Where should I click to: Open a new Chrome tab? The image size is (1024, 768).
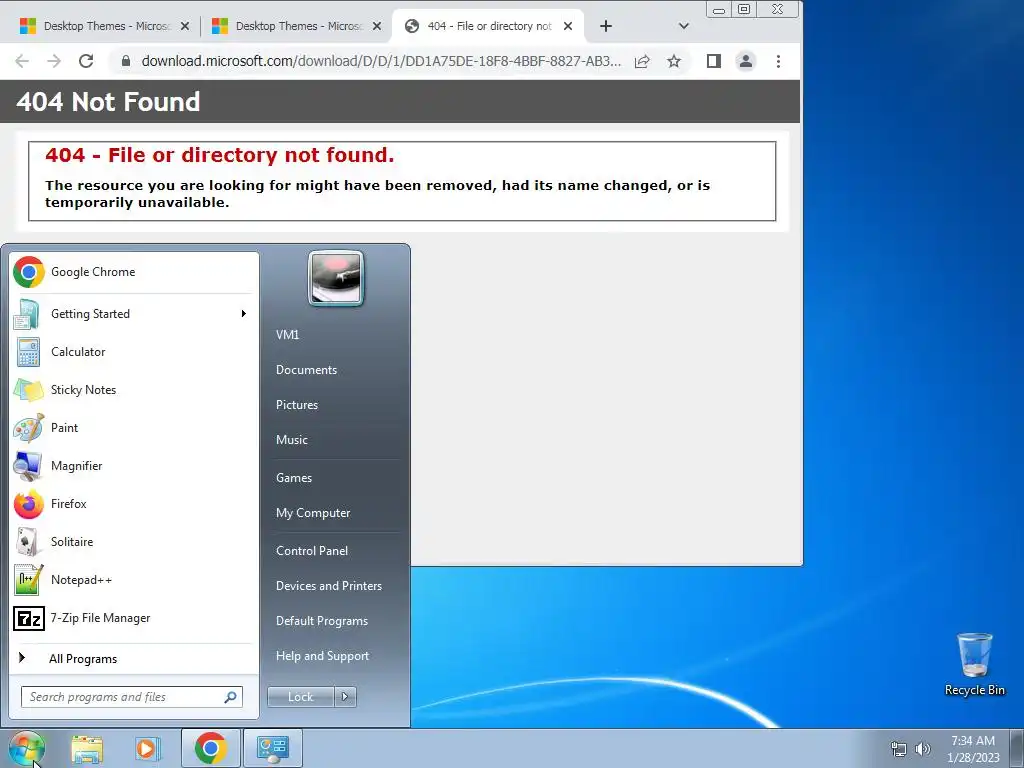pos(606,26)
